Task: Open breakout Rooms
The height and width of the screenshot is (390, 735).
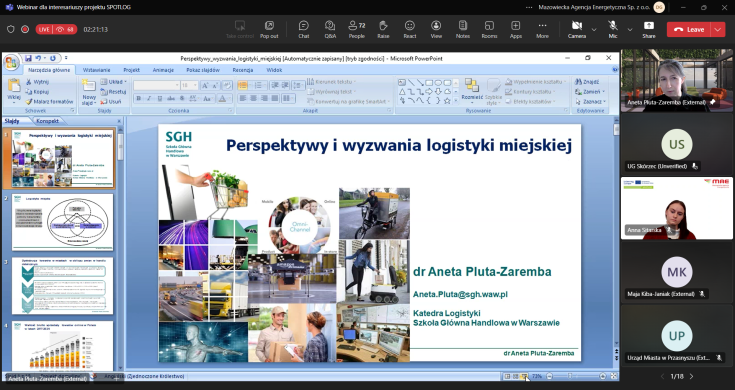Action: tap(489, 29)
